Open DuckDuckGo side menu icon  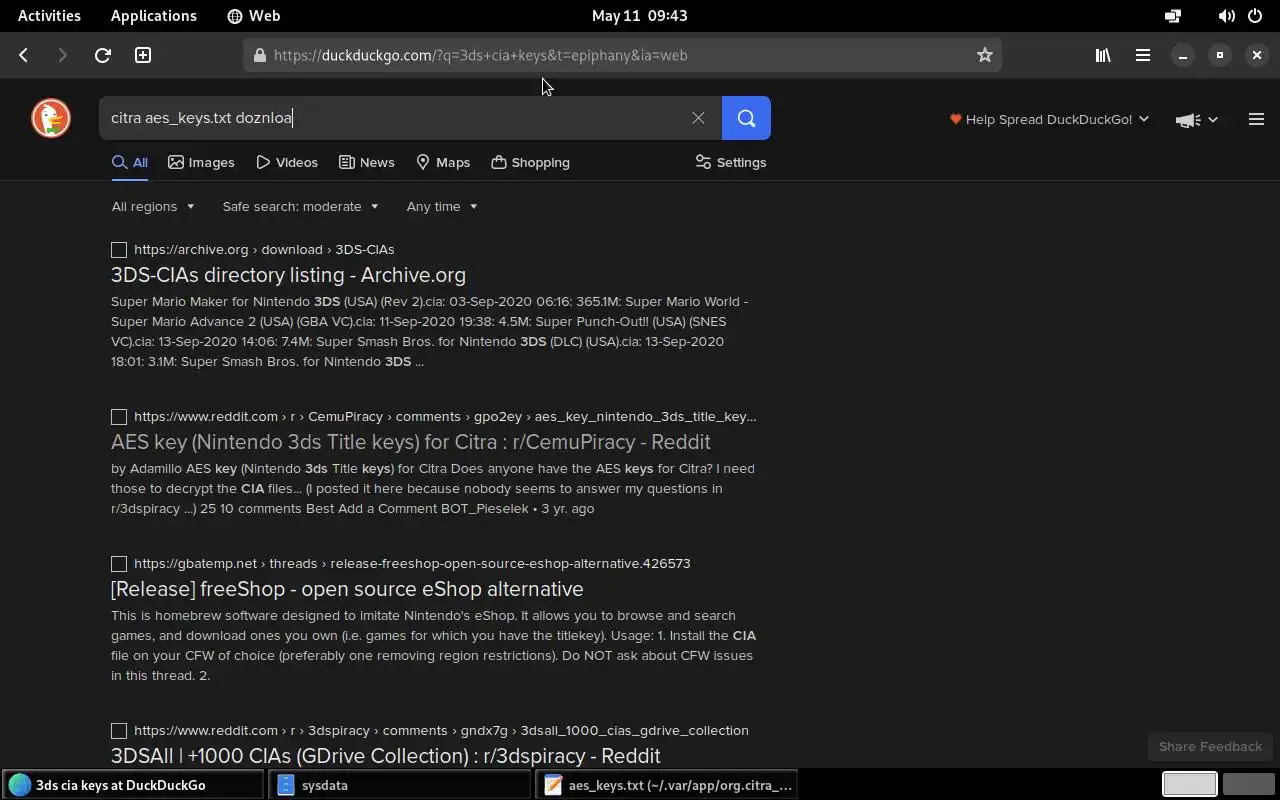pos(1256,119)
